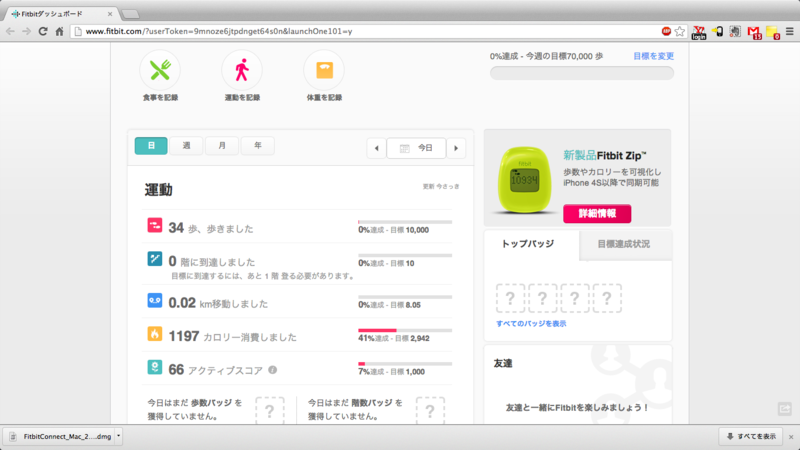The height and width of the screenshot is (450, 800).
Task: Click the 詳細情報 pink button
Action: click(597, 214)
